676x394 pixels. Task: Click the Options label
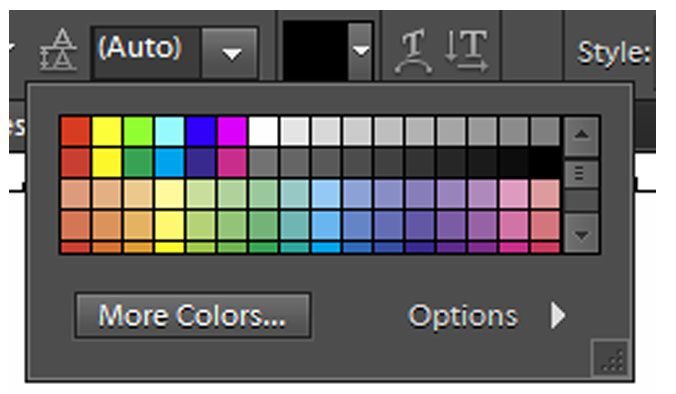pos(462,317)
